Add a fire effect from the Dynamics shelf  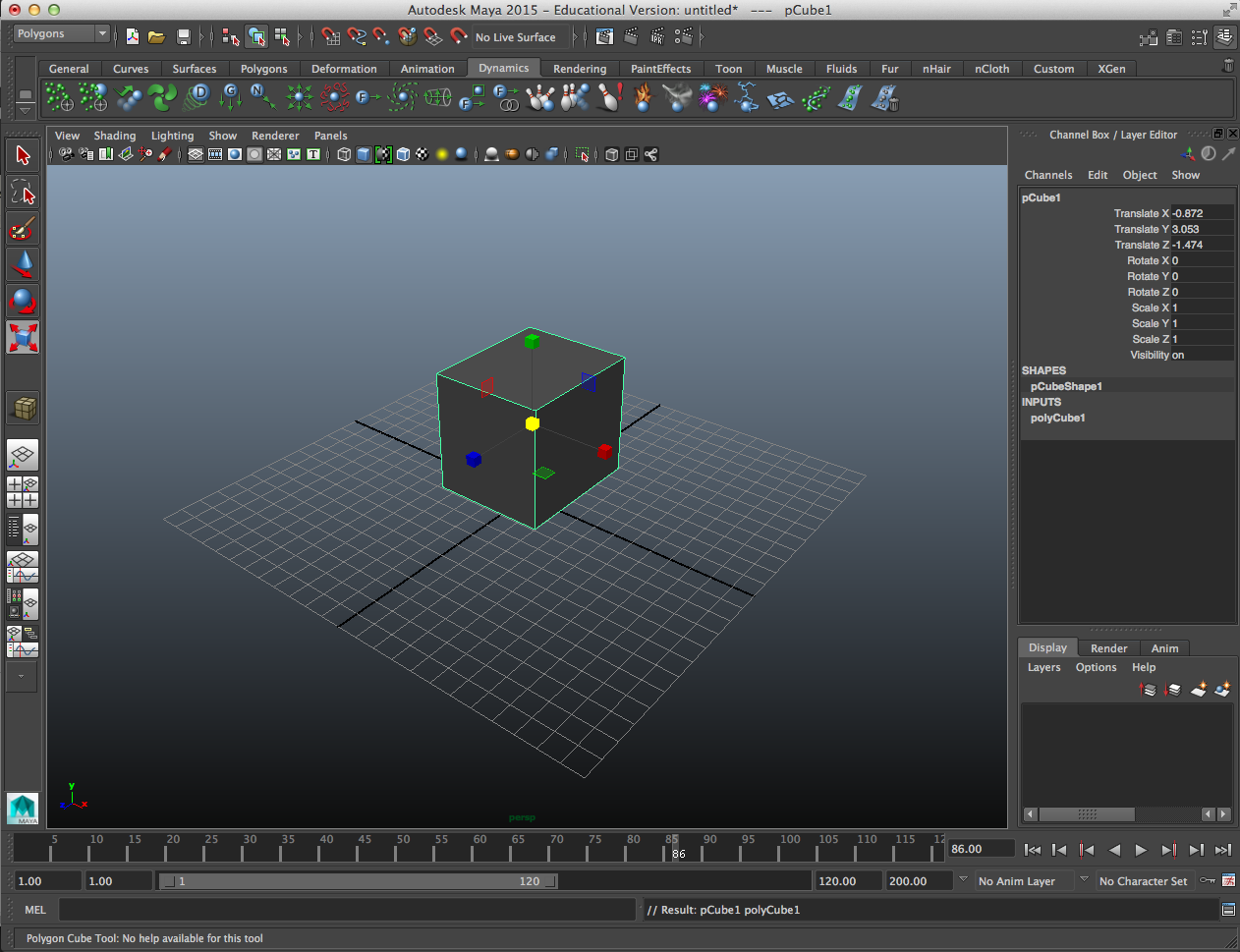(x=643, y=96)
